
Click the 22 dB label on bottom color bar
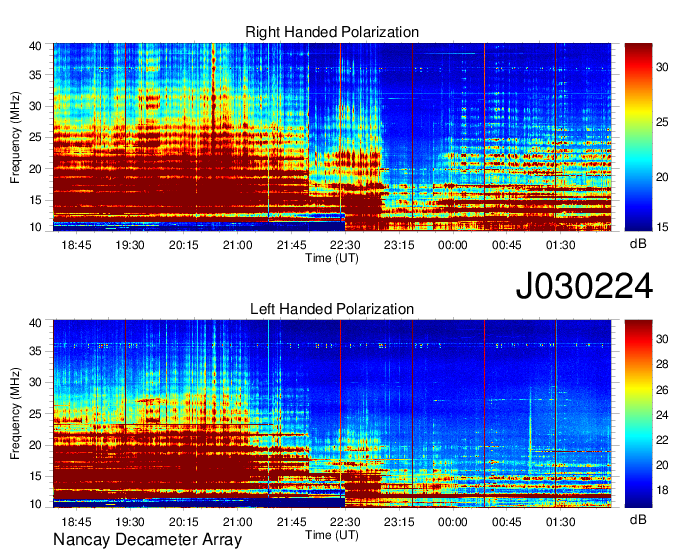(x=662, y=441)
